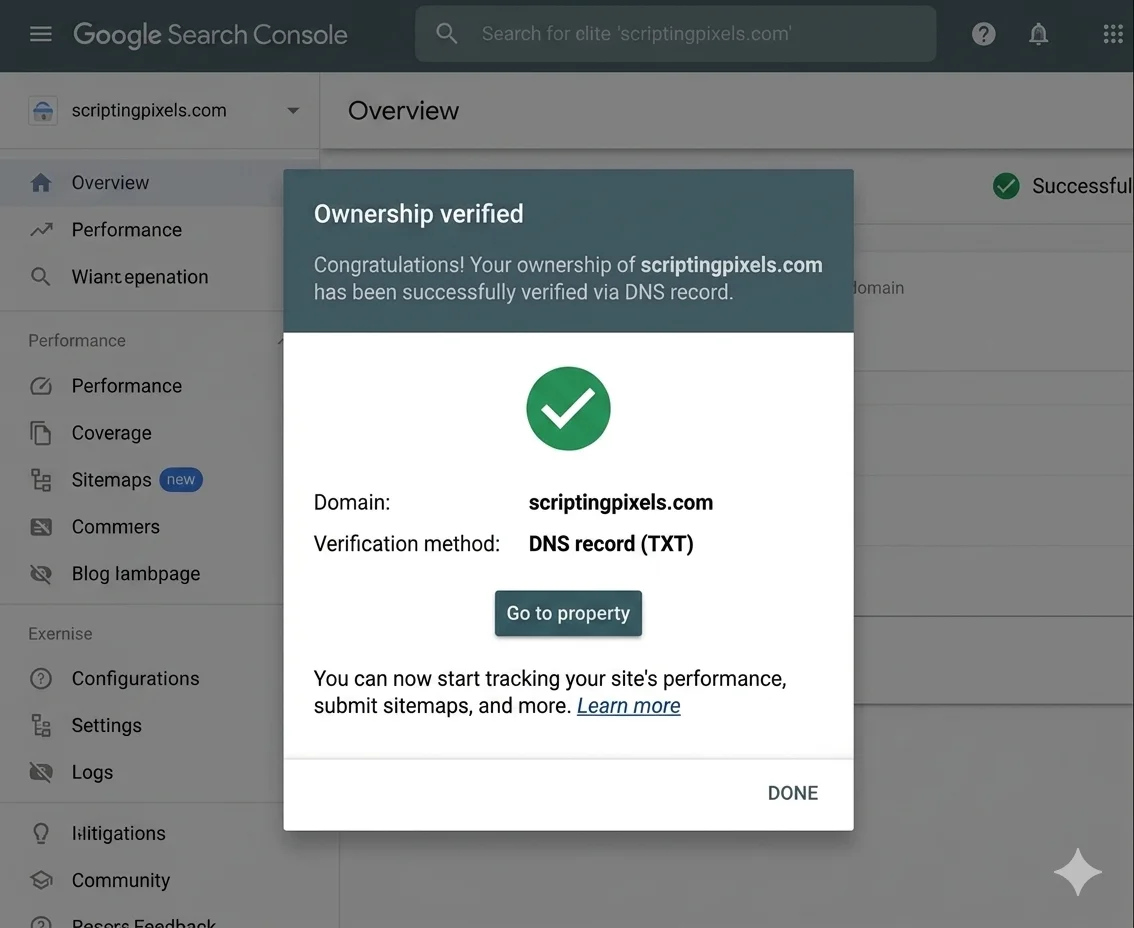Click the lightbulb icon beside Ilitigations
1134x928 pixels.
point(41,833)
